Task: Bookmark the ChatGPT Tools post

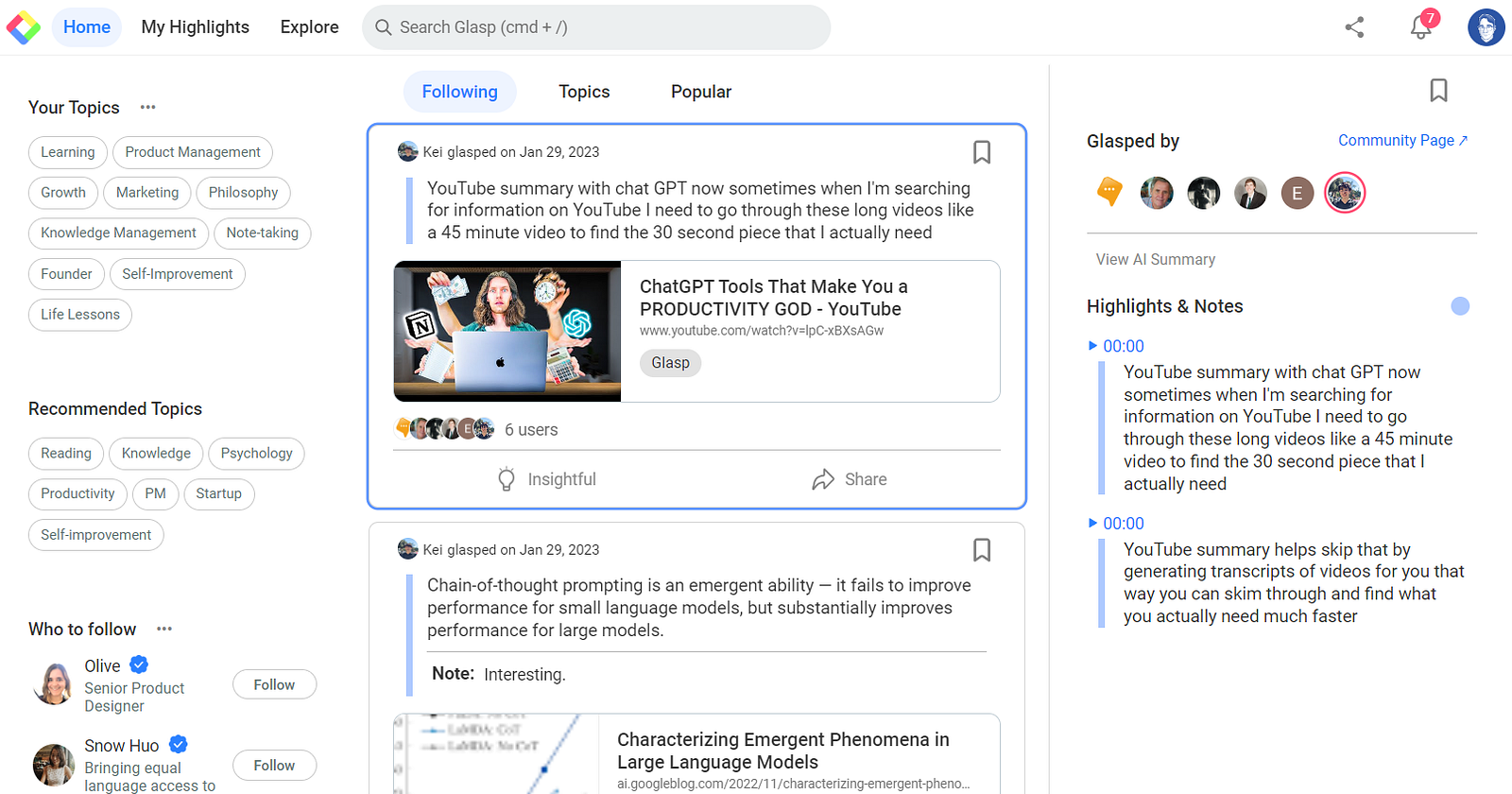Action: (982, 152)
